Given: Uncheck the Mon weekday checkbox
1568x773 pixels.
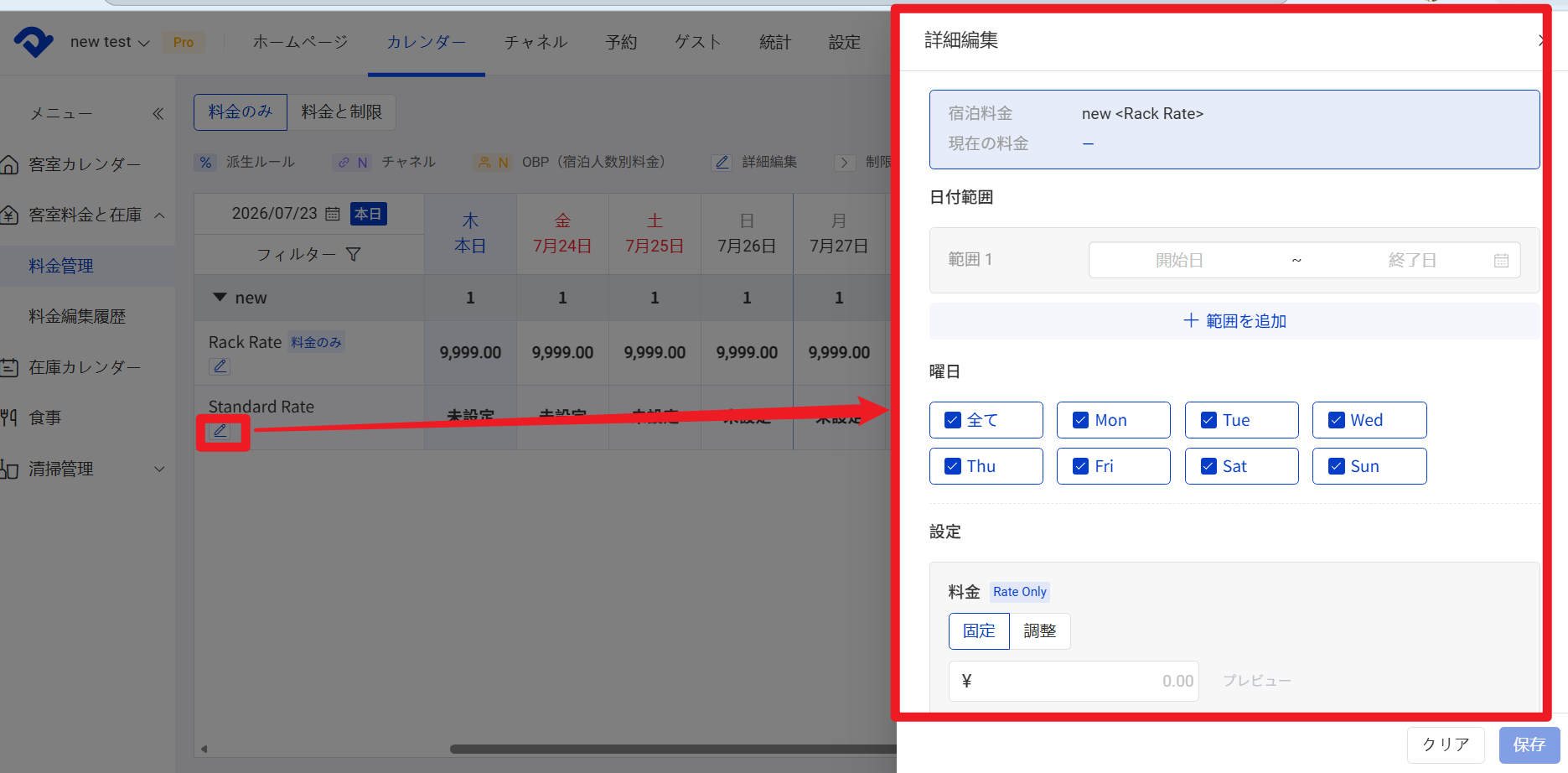Looking at the screenshot, I should coord(1081,420).
